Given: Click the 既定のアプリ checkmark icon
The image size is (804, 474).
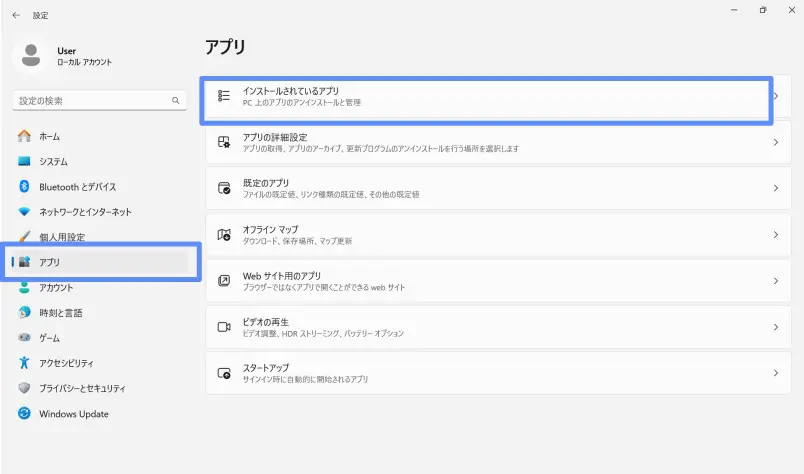Looking at the screenshot, I should pos(224,188).
